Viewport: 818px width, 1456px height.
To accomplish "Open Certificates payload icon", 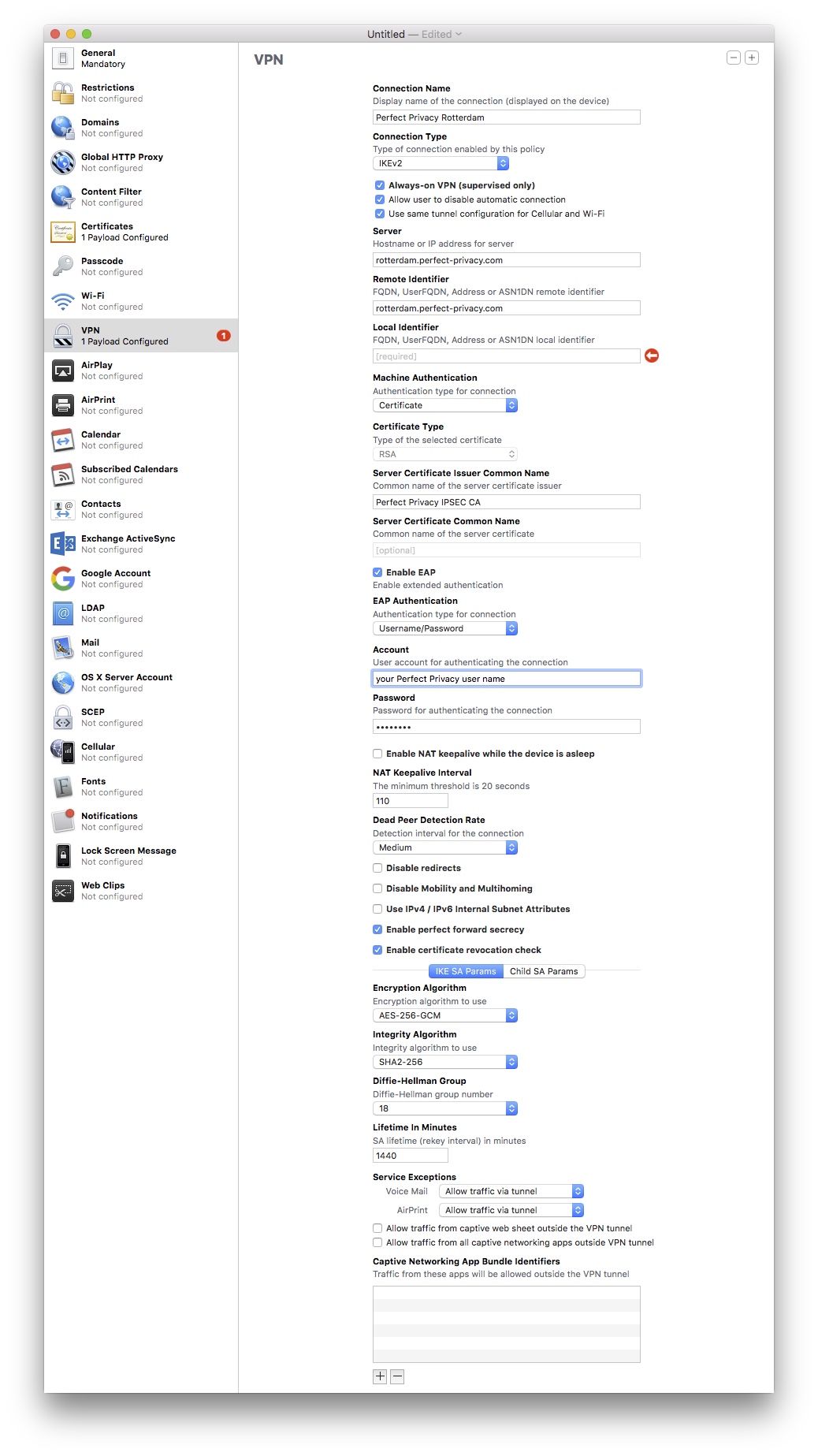I will (x=63, y=232).
